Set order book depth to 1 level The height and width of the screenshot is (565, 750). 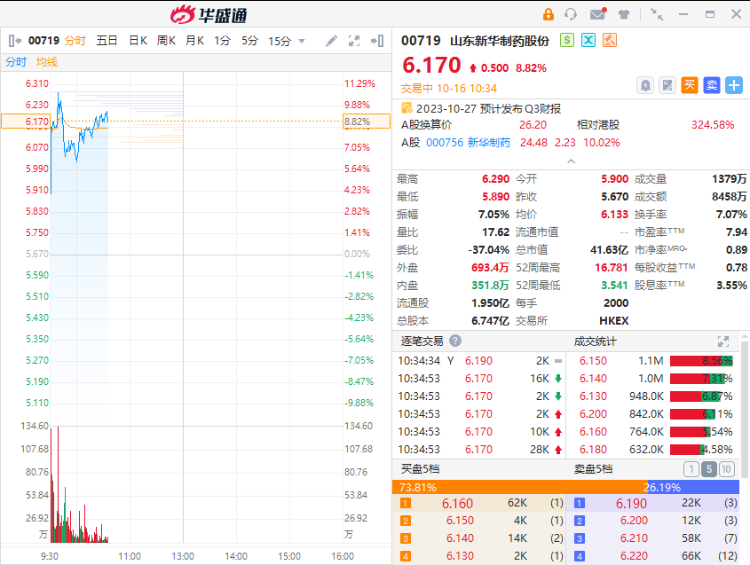click(691, 469)
